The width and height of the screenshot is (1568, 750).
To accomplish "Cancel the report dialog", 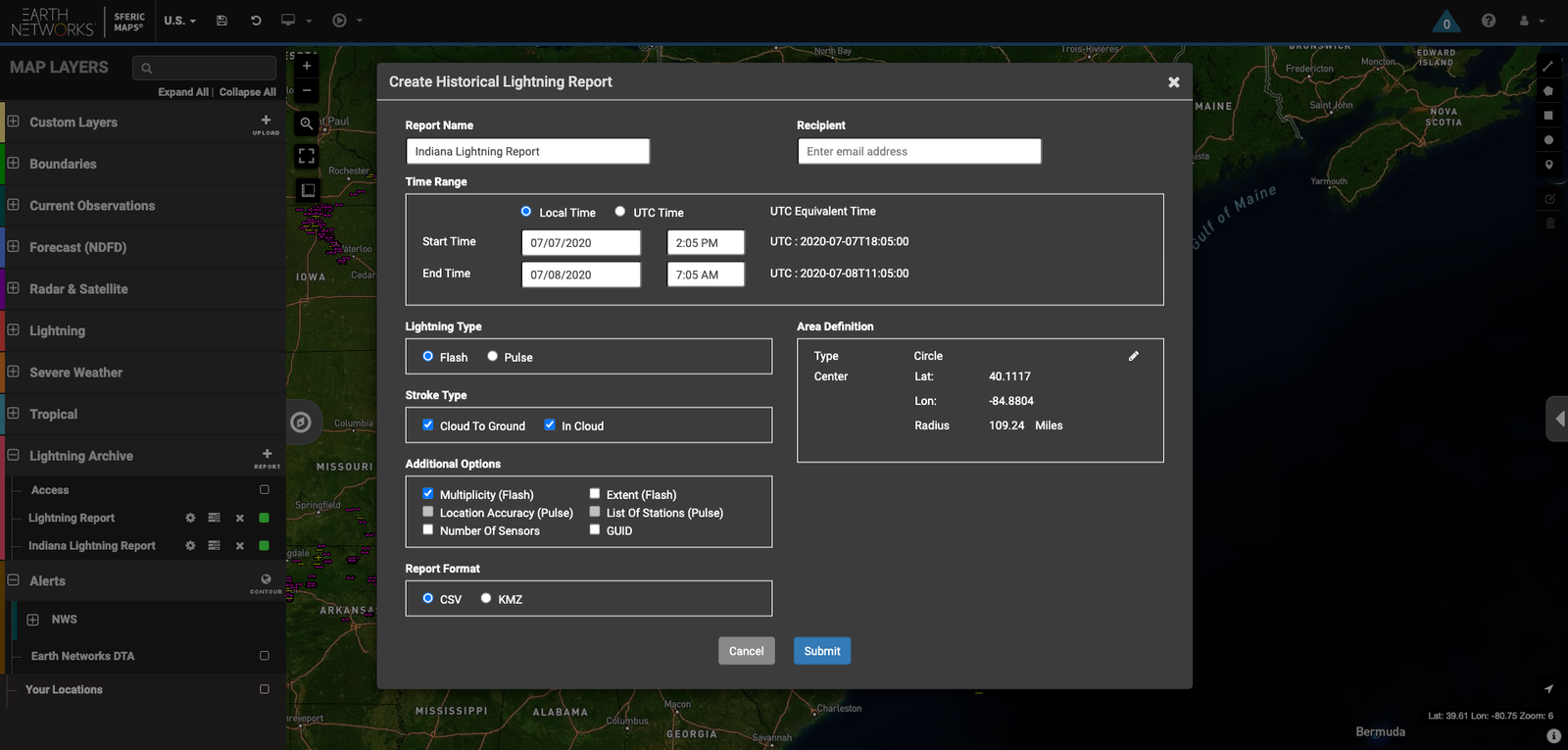I will click(x=746, y=651).
